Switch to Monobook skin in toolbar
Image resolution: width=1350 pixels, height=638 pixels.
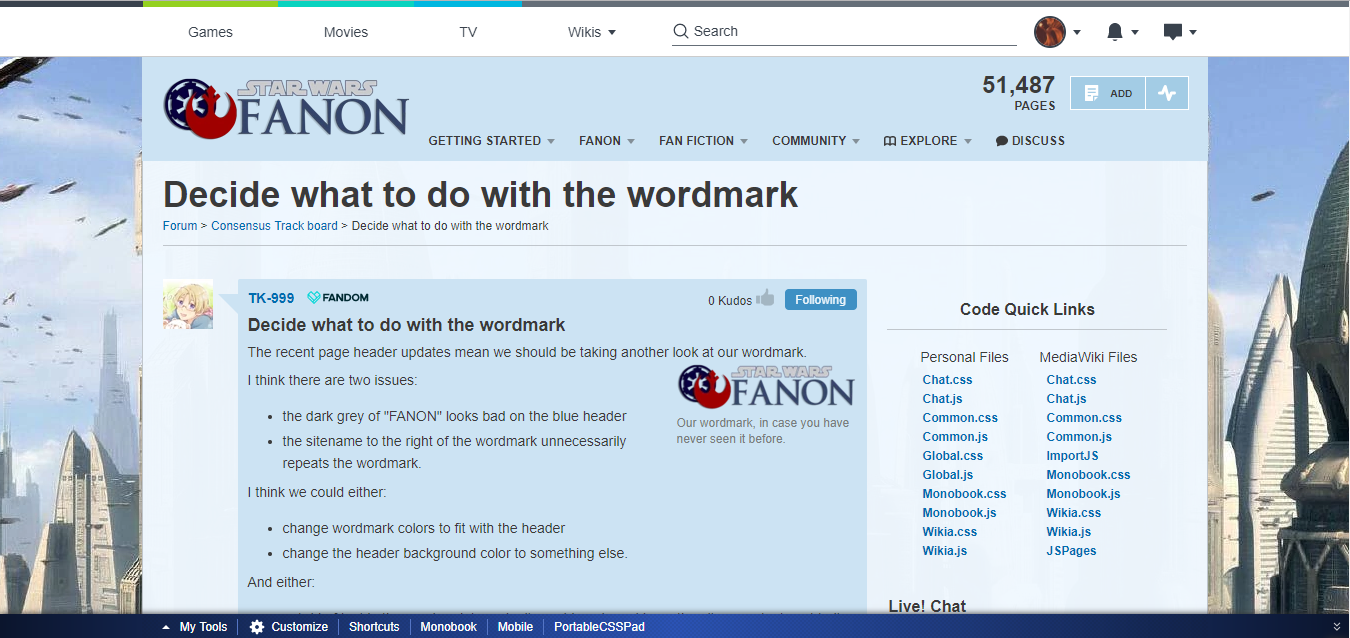click(x=448, y=627)
